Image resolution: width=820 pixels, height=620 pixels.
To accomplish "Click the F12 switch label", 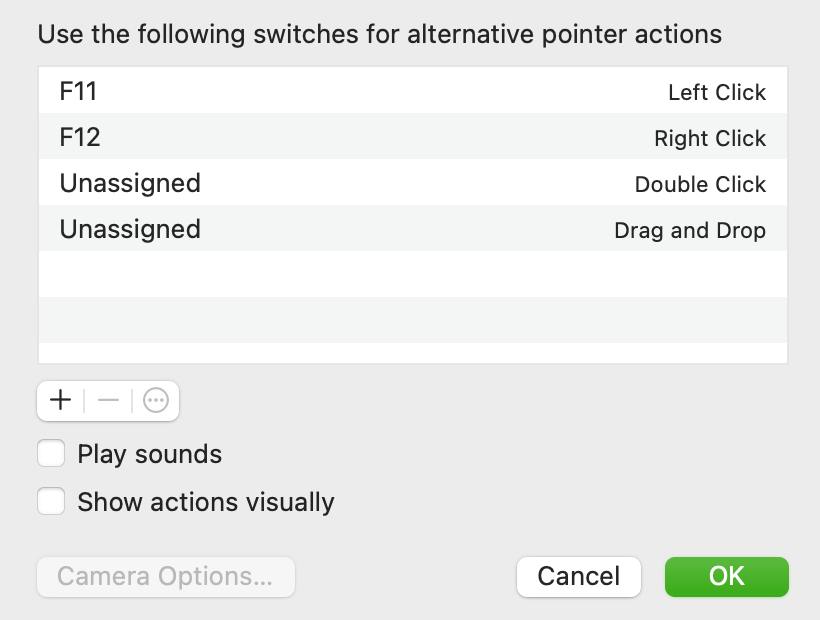I will 79,137.
